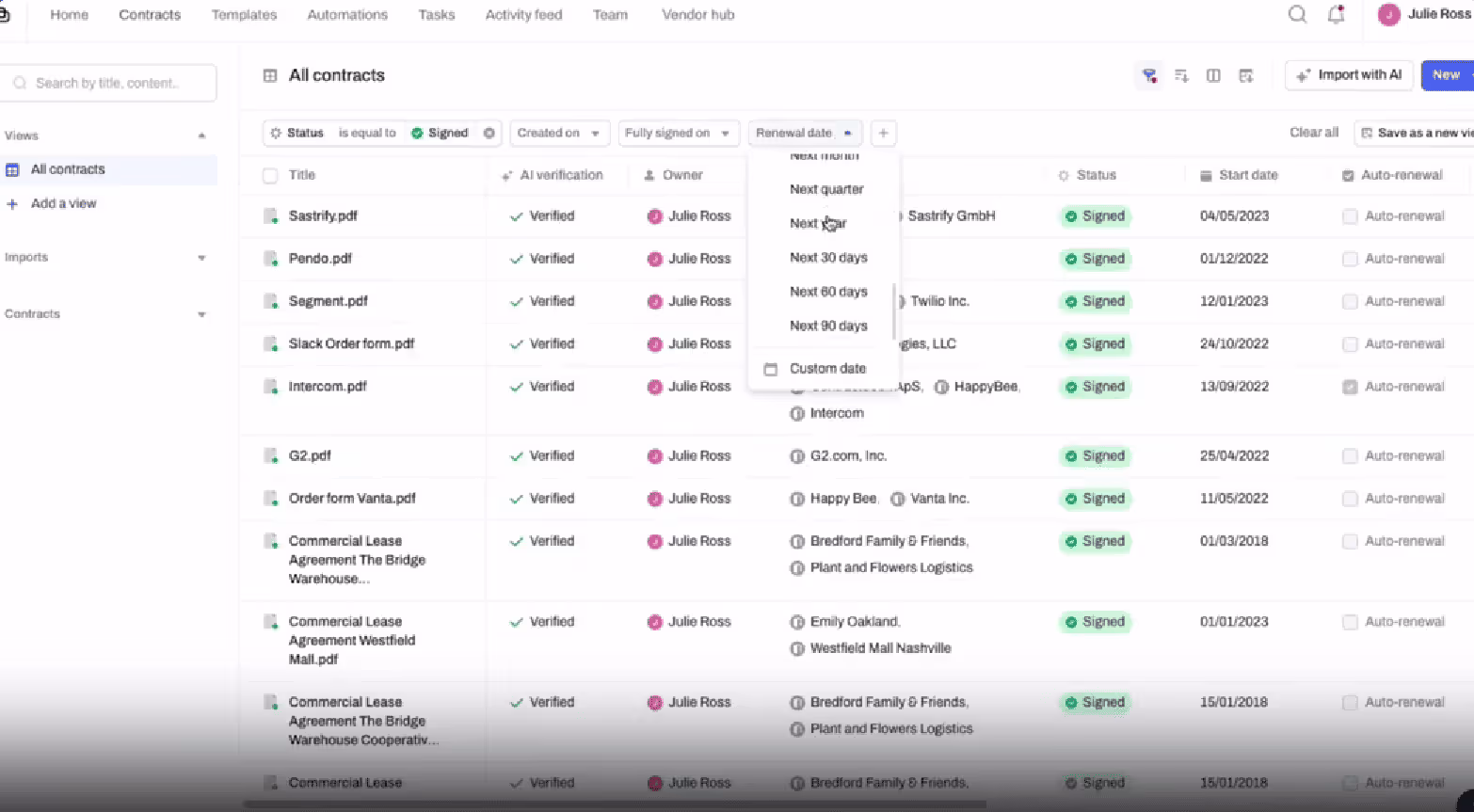The width and height of the screenshot is (1474, 812).
Task: Open the notifications bell
Action: click(x=1336, y=14)
